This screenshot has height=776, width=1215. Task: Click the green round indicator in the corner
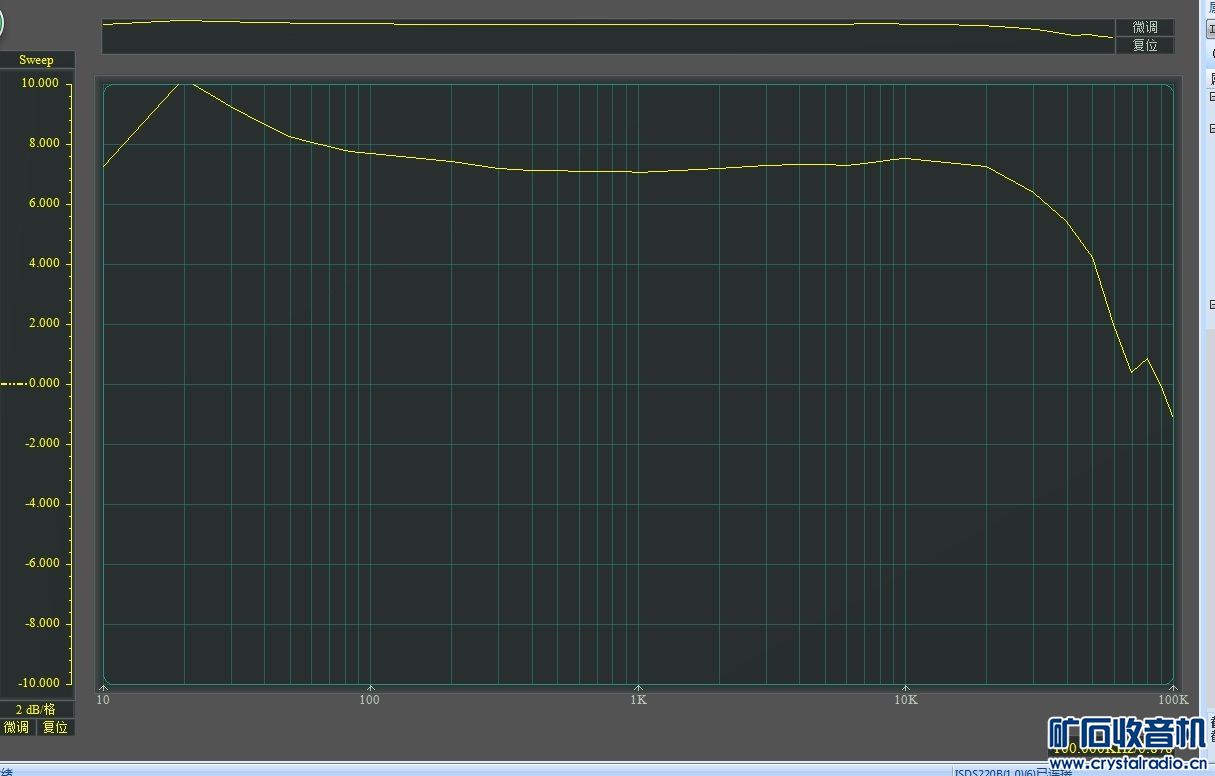2,21
